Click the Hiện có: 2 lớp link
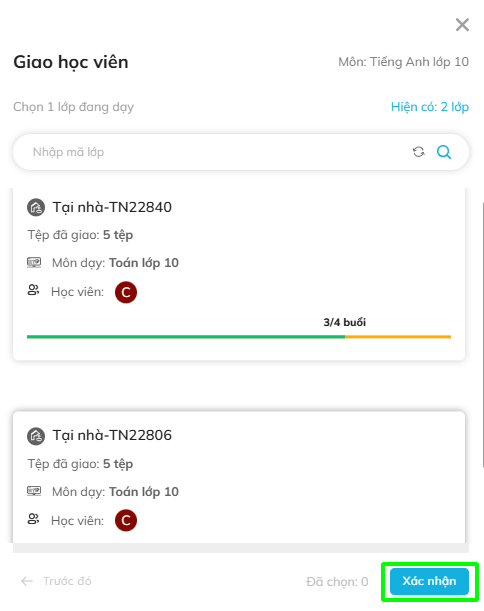This screenshot has width=484, height=611. coord(429,107)
